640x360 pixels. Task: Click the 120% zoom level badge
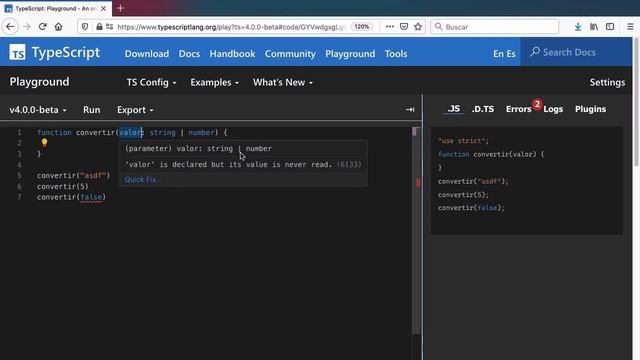coord(362,27)
